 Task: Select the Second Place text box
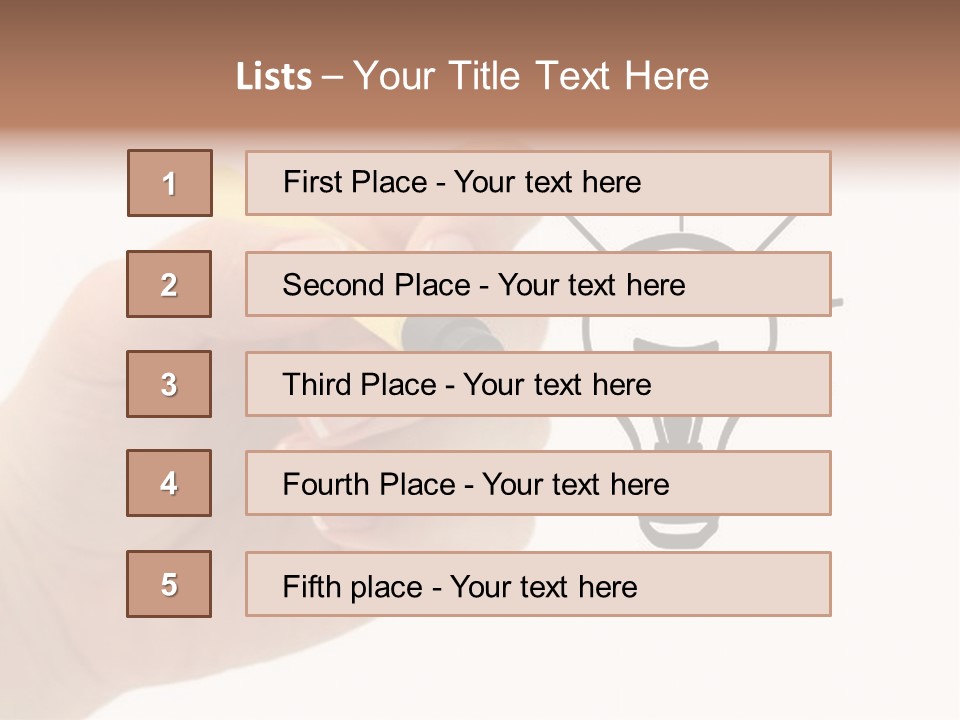click(x=538, y=284)
